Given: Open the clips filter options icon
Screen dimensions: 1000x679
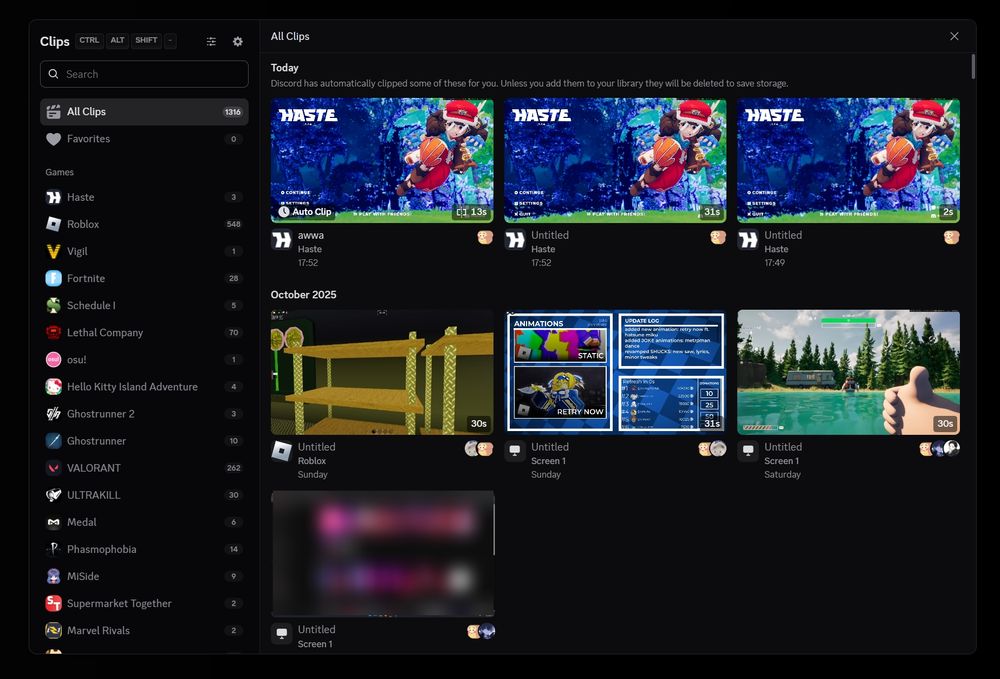Looking at the screenshot, I should click(211, 41).
